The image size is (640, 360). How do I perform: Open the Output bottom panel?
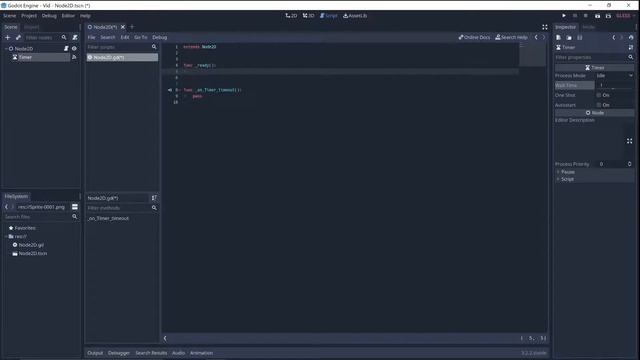(x=95, y=353)
